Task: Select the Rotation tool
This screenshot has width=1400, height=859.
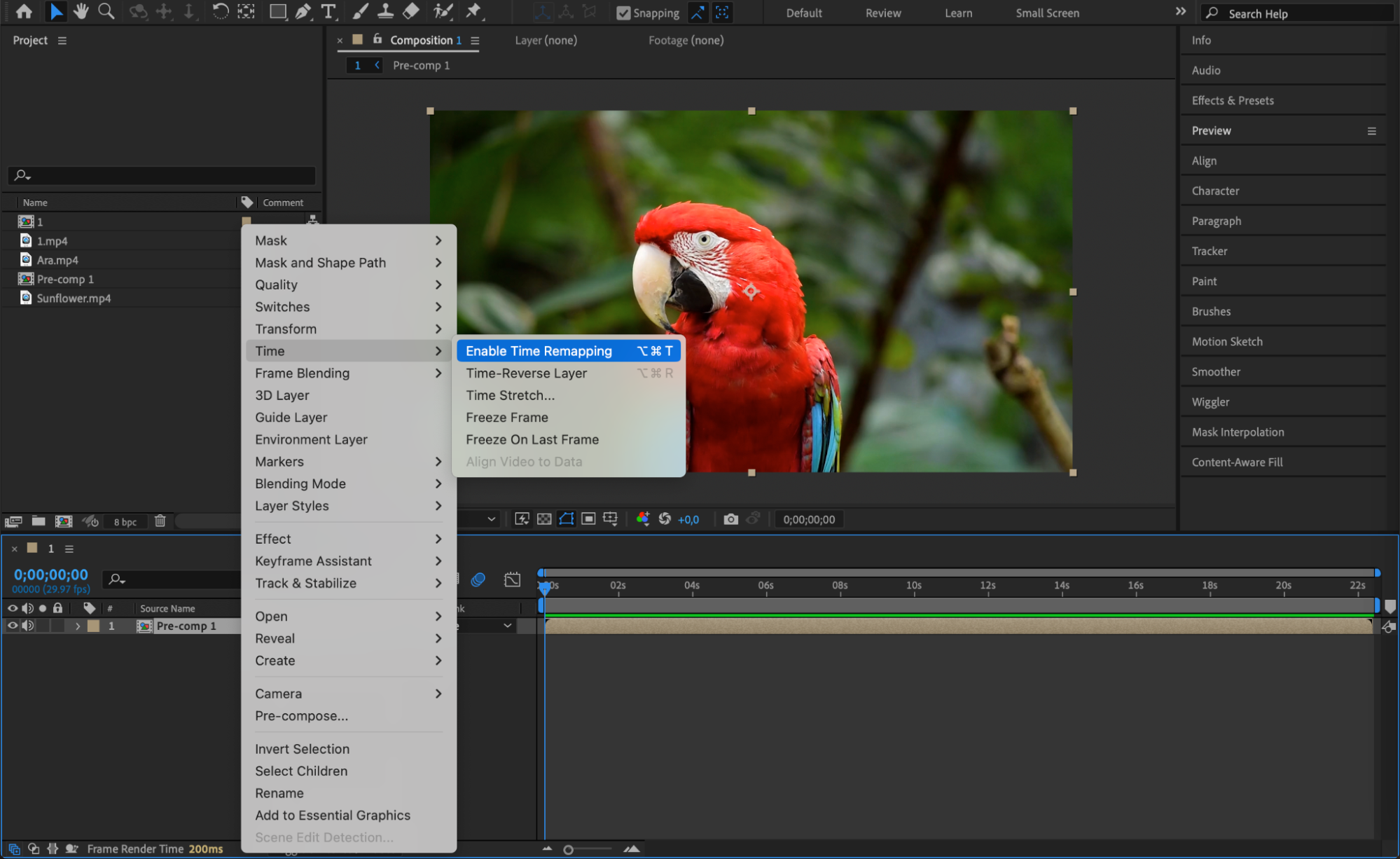Action: point(220,11)
